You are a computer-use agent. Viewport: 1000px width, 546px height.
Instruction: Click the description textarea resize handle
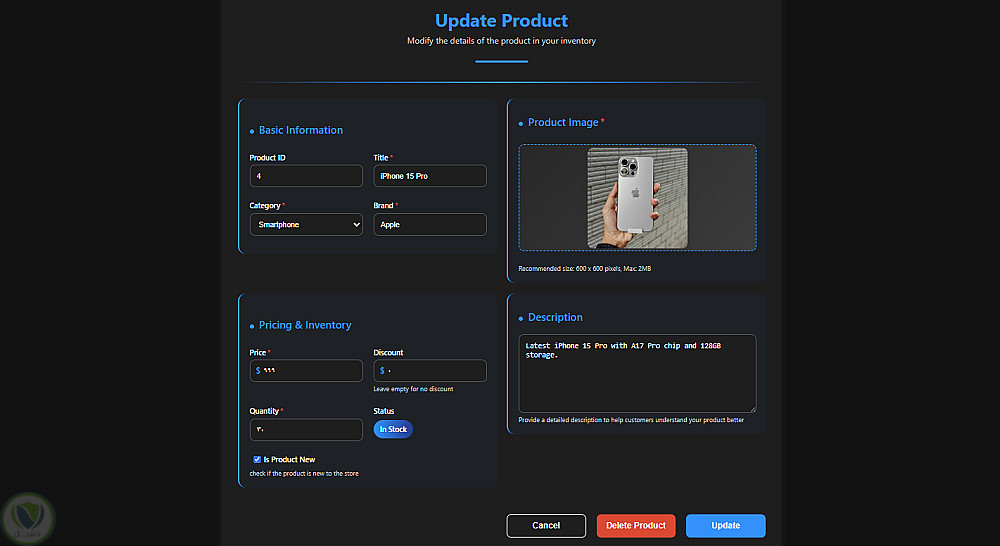753,409
